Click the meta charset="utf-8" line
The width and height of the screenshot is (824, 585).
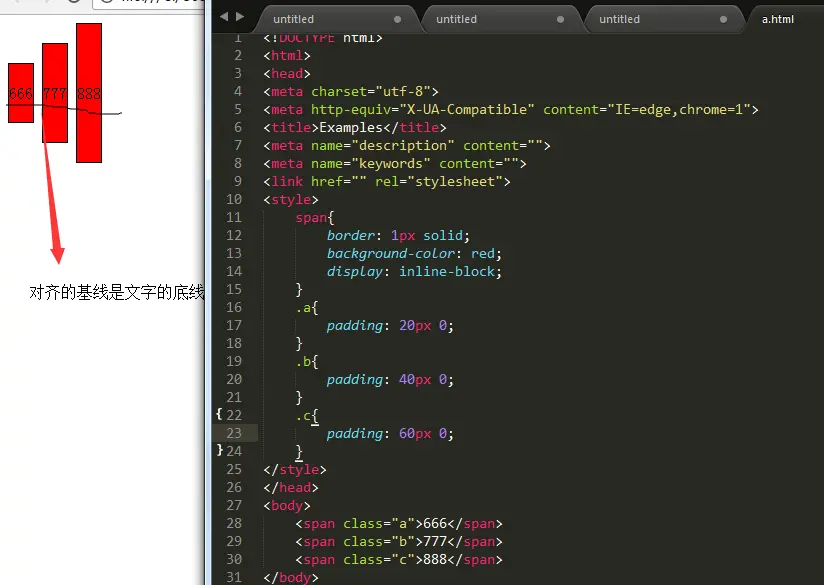coord(351,91)
